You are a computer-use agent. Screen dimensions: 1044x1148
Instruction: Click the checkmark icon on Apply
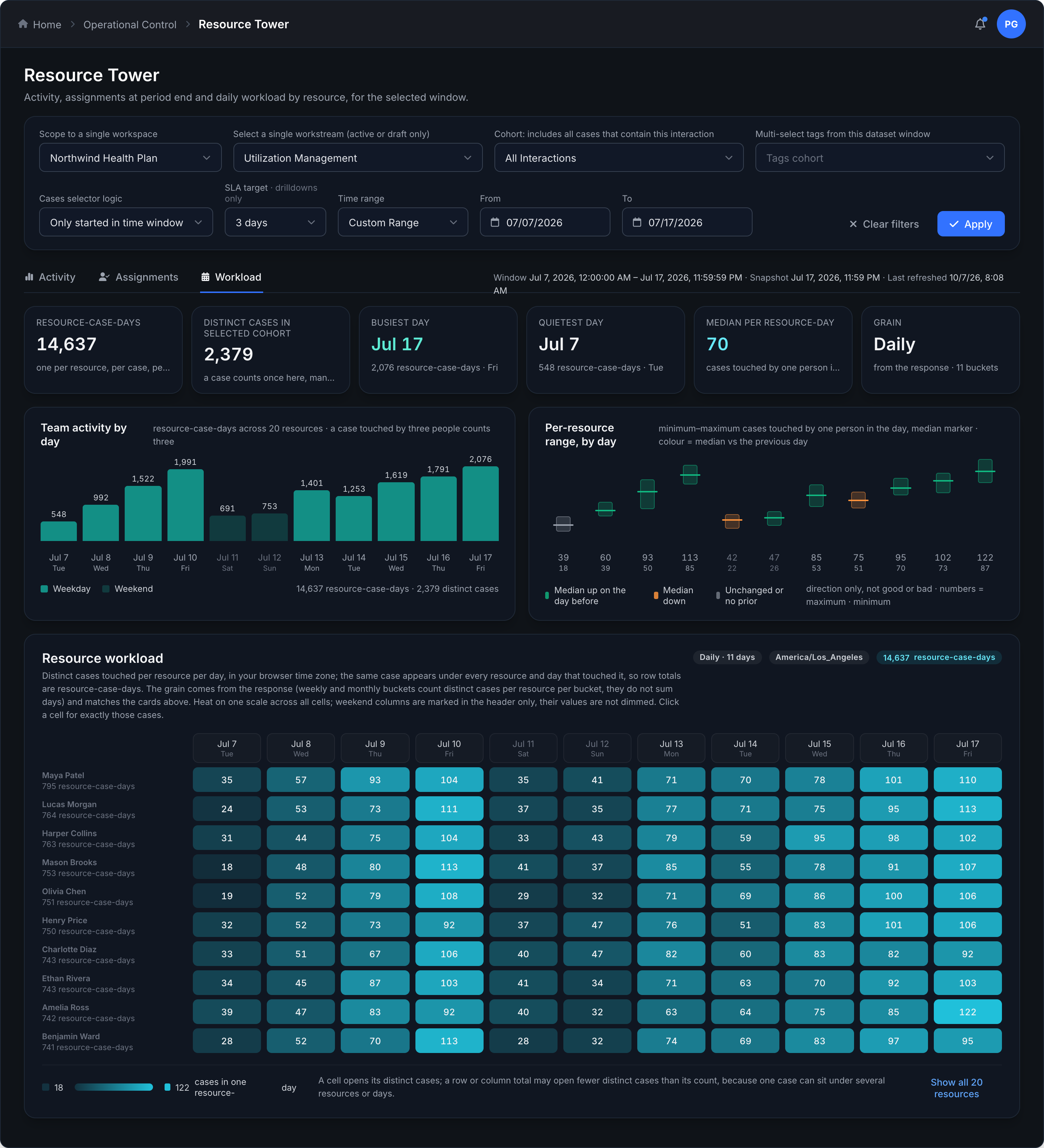(954, 224)
